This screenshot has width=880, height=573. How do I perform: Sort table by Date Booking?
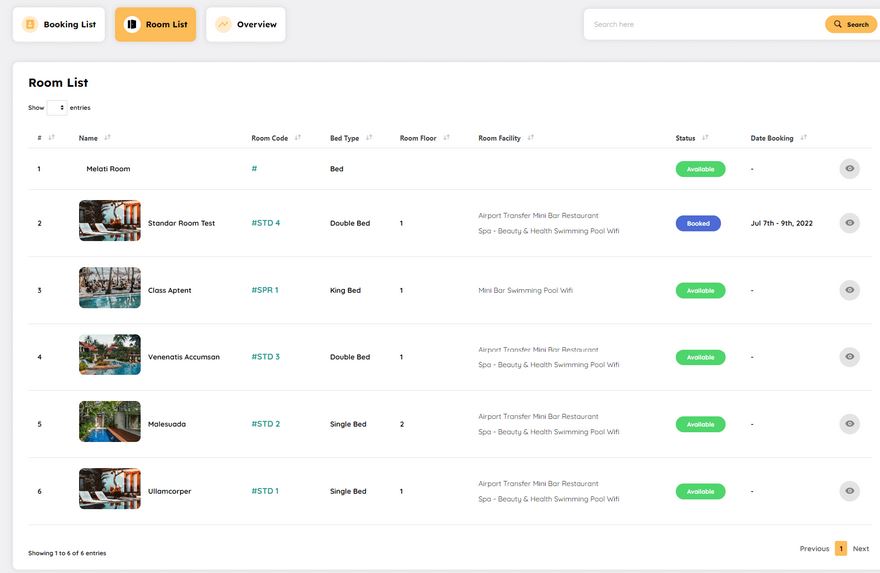click(x=803, y=137)
